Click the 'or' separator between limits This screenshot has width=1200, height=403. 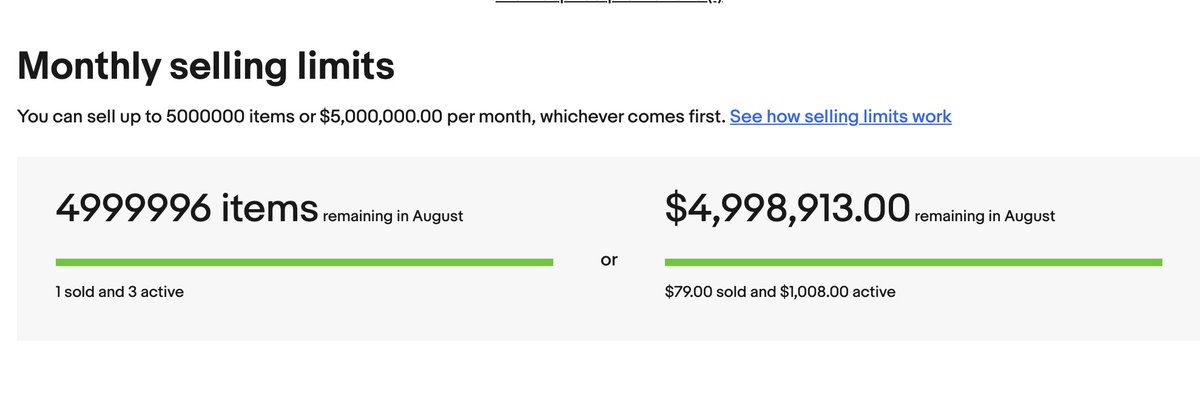pyautogui.click(x=609, y=260)
